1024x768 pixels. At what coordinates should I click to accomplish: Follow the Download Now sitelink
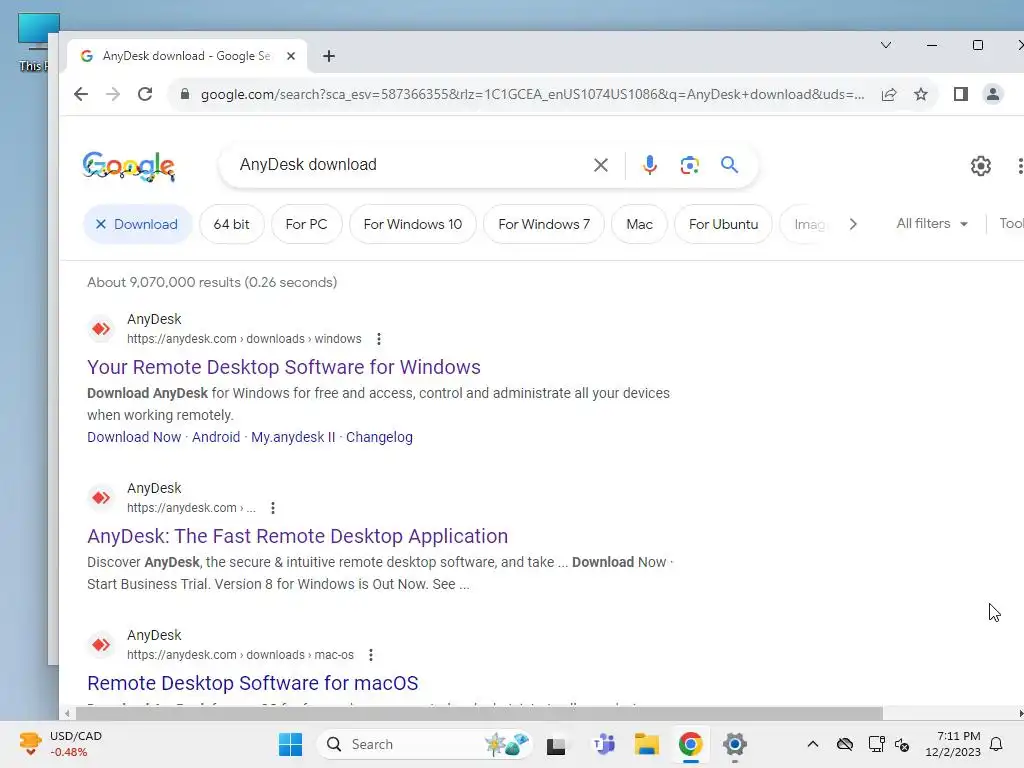pyautogui.click(x=134, y=437)
